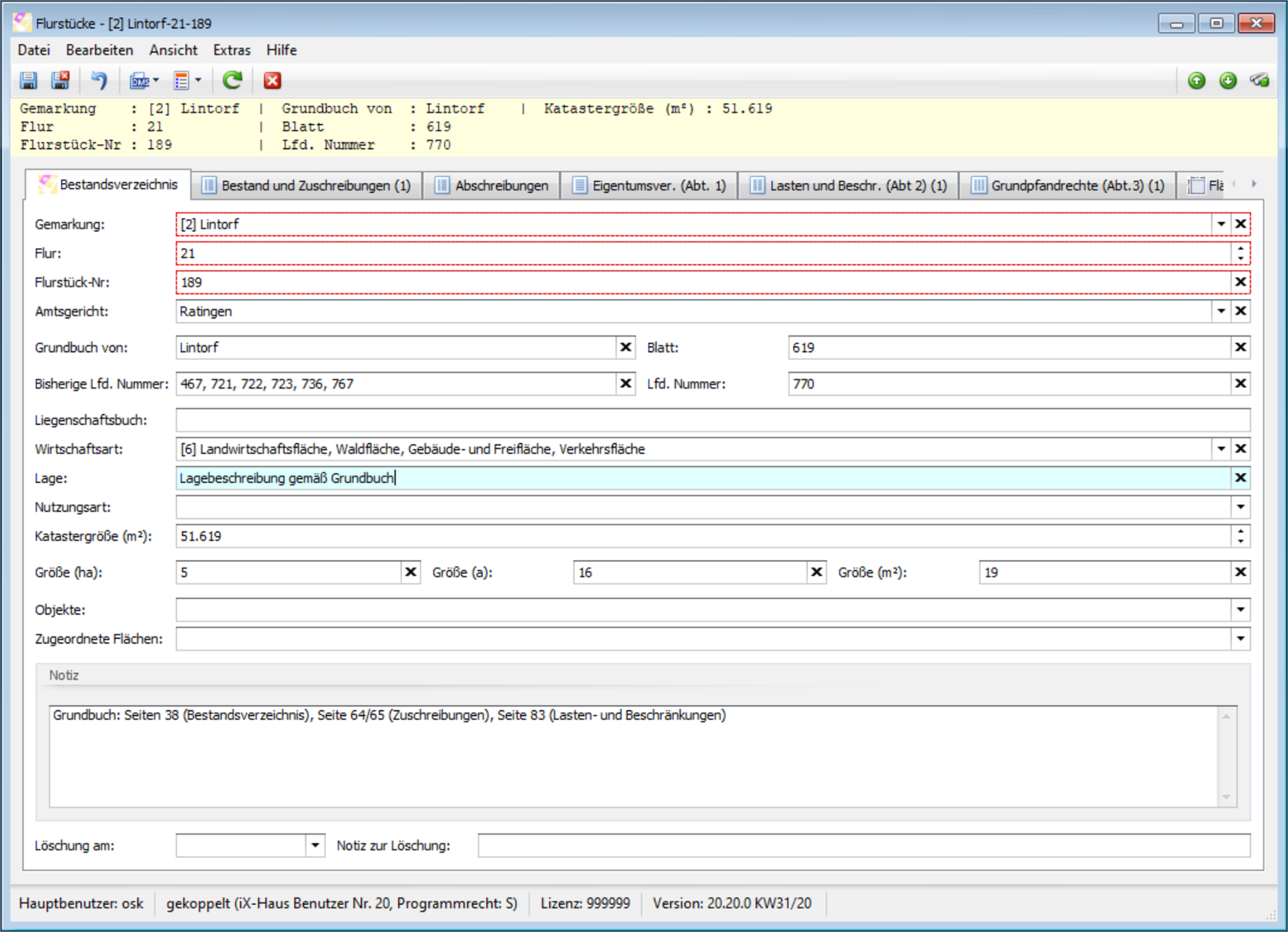Click the green up-arrow navigation icon
Viewport: 1288px width, 932px height.
[1196, 81]
